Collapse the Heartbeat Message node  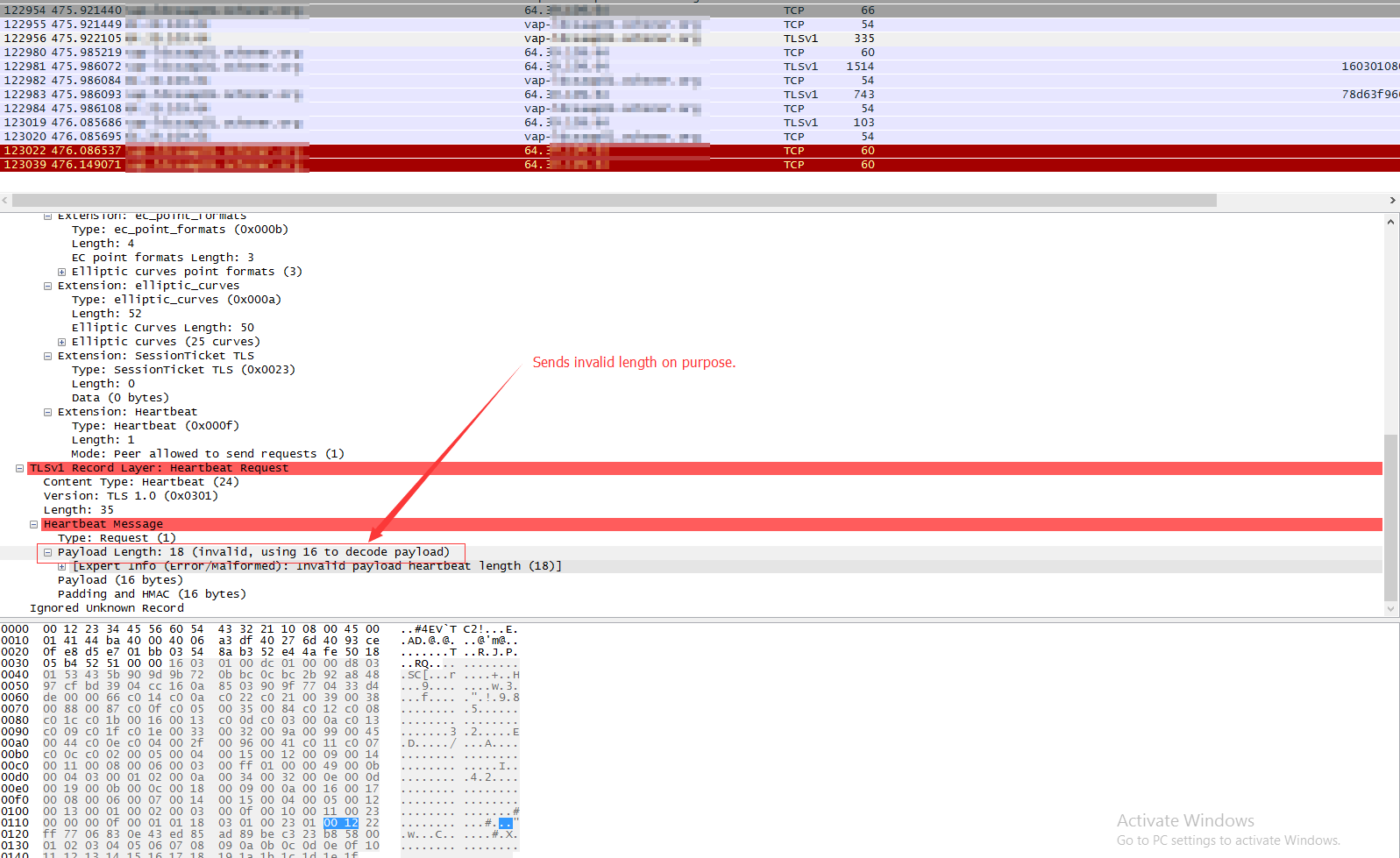coord(33,524)
